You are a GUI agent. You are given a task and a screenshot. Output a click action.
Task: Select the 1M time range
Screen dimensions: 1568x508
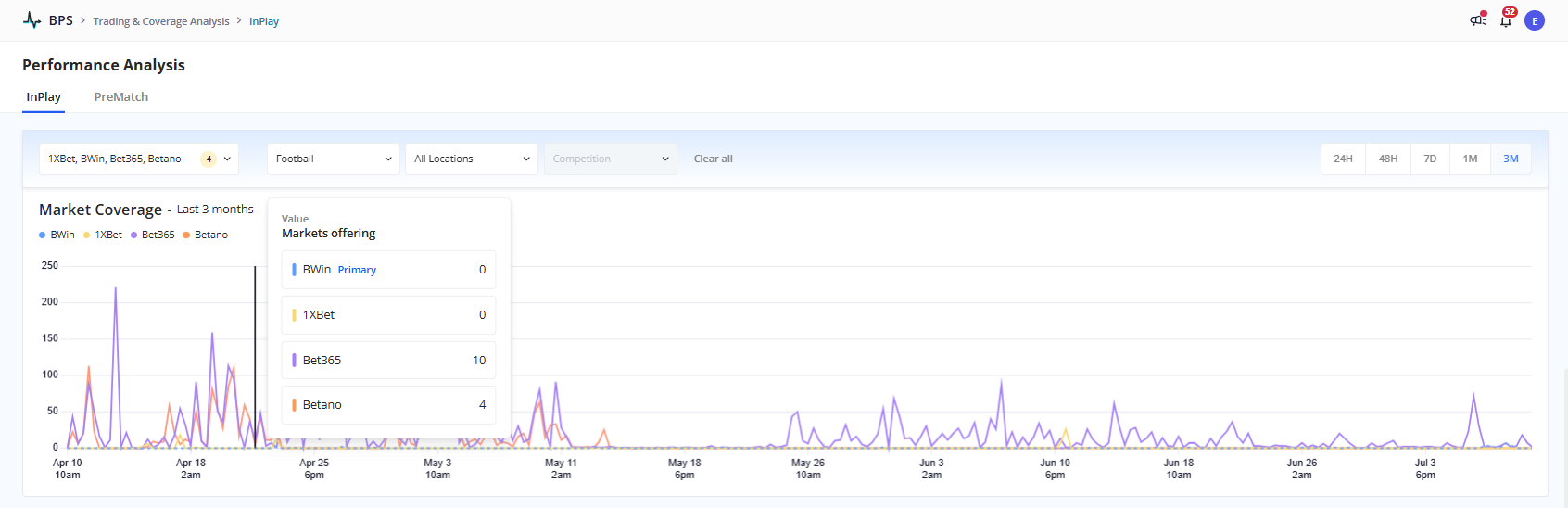click(x=1470, y=159)
